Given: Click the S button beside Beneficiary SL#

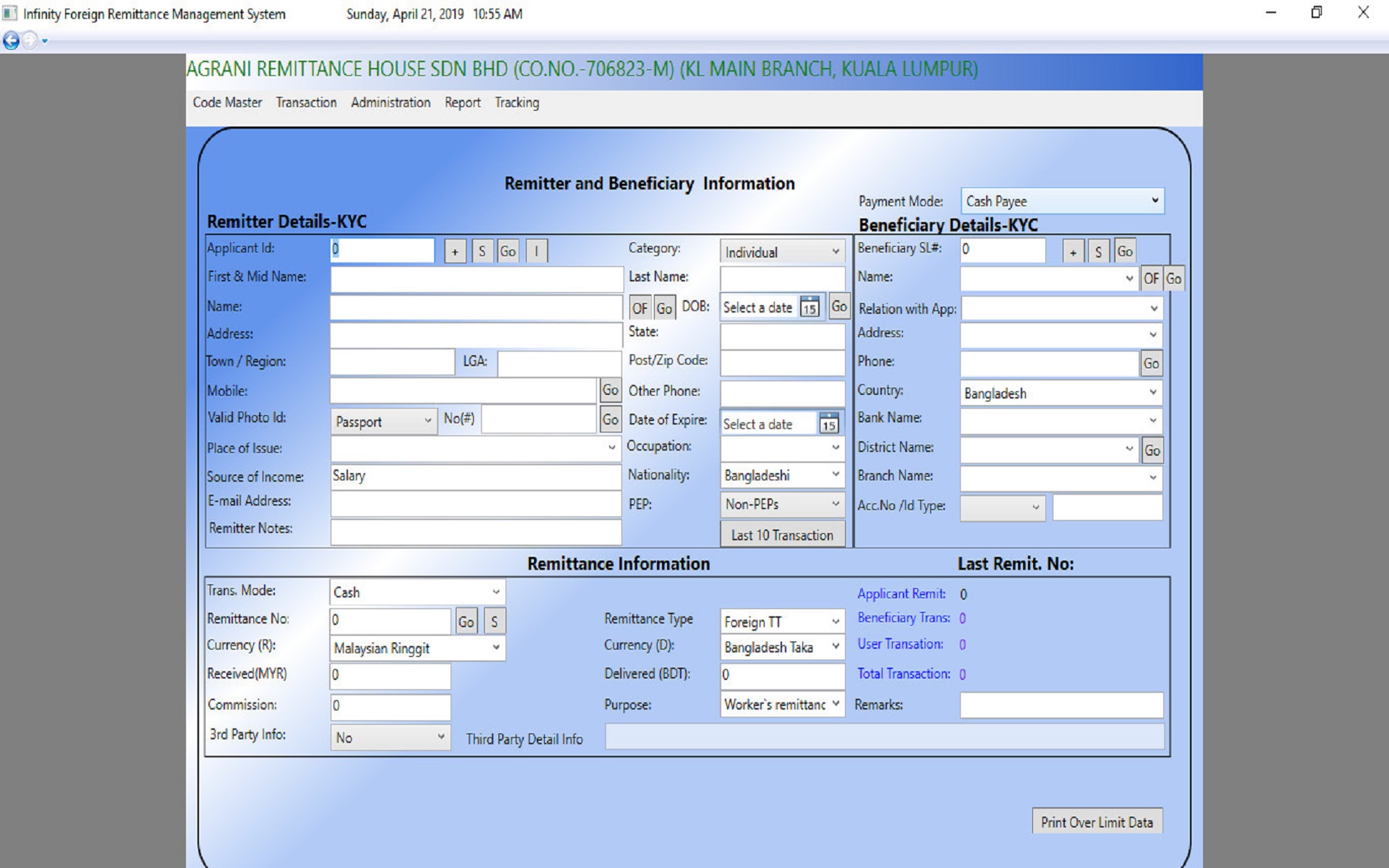Looking at the screenshot, I should pos(1098,252).
